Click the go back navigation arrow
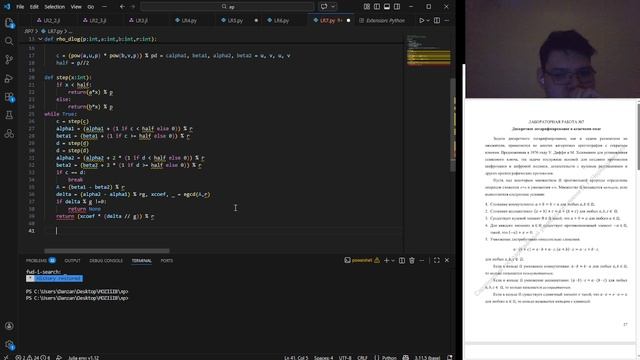 (x=122, y=7)
